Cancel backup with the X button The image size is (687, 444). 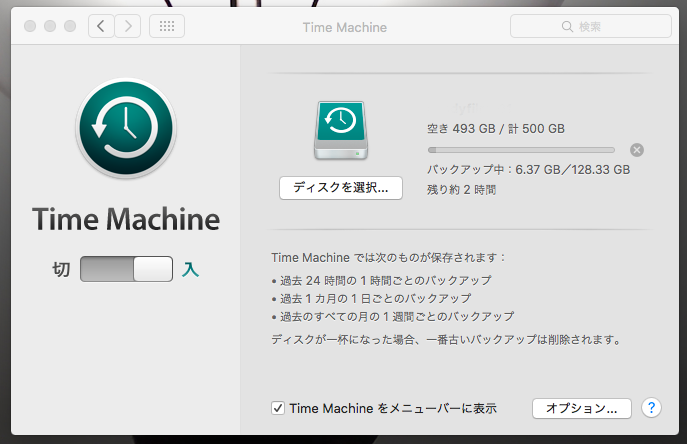coord(637,150)
